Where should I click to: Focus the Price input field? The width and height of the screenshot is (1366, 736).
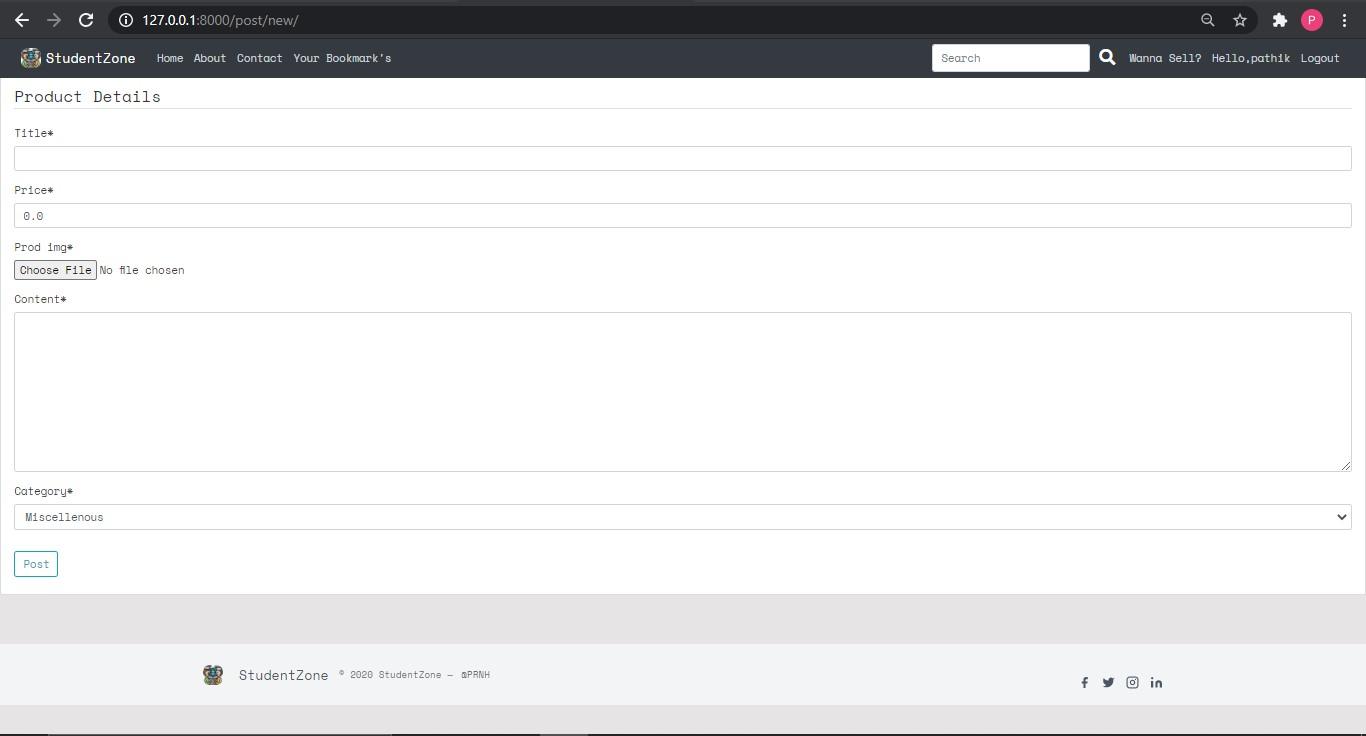(683, 216)
